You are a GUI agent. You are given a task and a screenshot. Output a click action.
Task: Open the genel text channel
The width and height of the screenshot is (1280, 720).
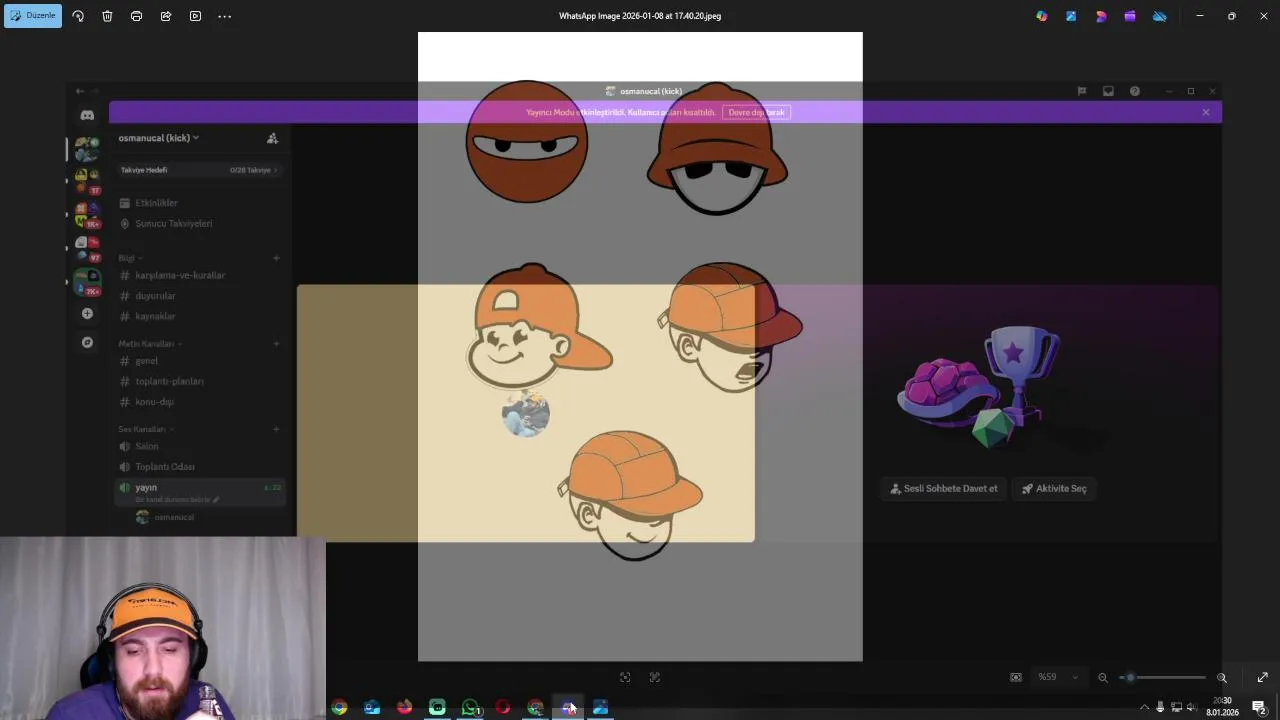click(146, 361)
